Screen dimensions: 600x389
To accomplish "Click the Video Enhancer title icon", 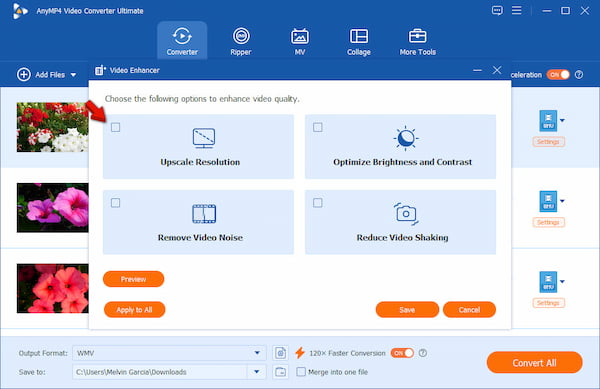I will pos(100,70).
